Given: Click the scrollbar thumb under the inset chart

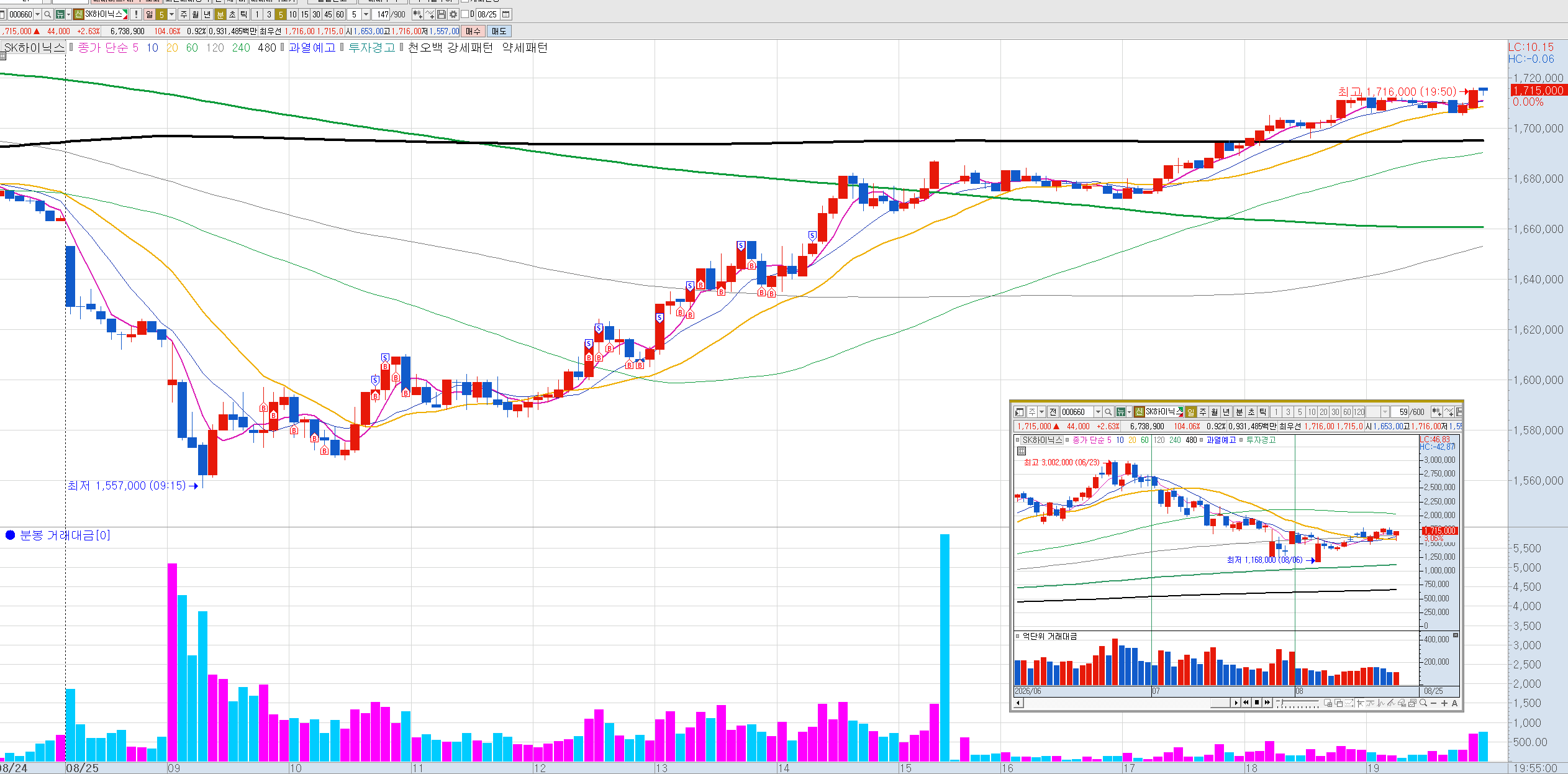Looking at the screenshot, I should tap(1220, 703).
